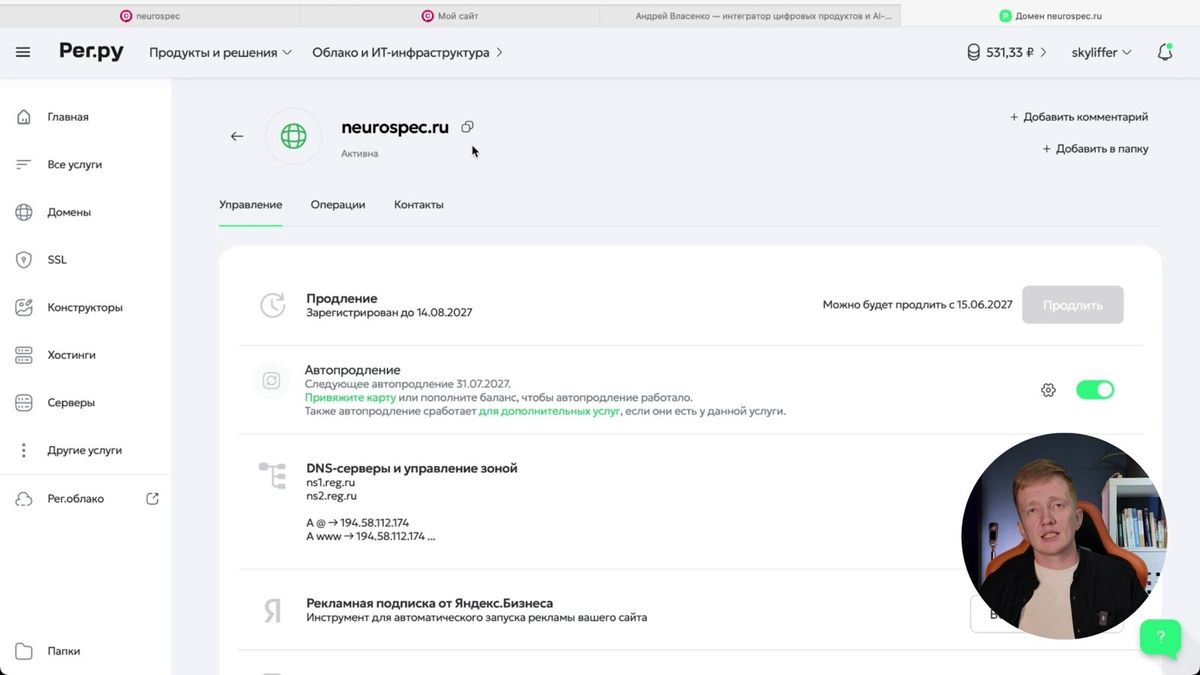Click the Серверы sidebar icon
1200x675 pixels.
tap(24, 403)
